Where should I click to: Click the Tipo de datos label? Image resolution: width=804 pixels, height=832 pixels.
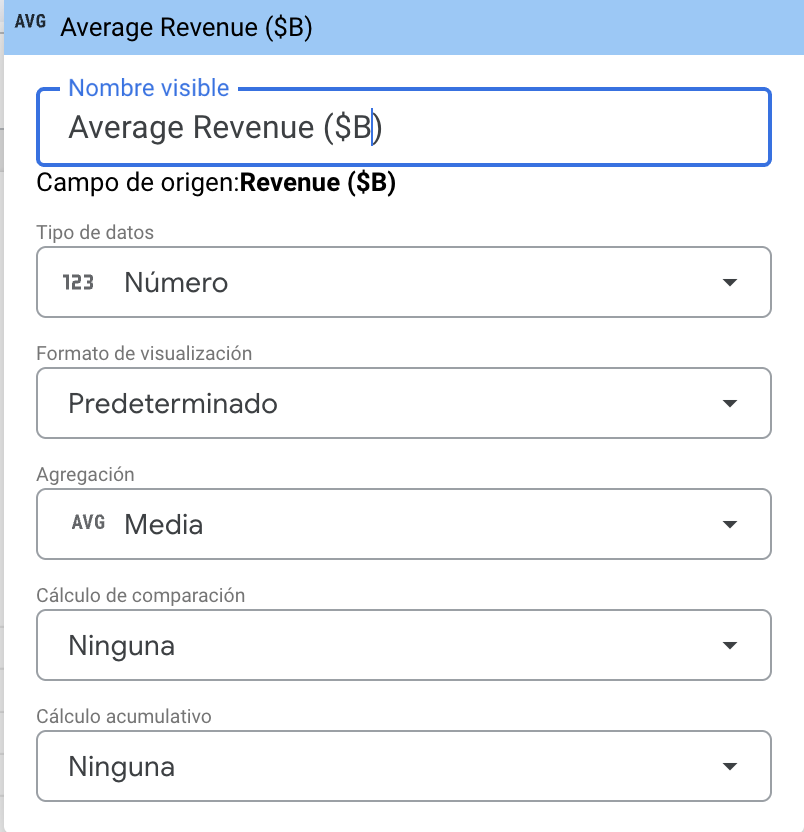click(95, 232)
